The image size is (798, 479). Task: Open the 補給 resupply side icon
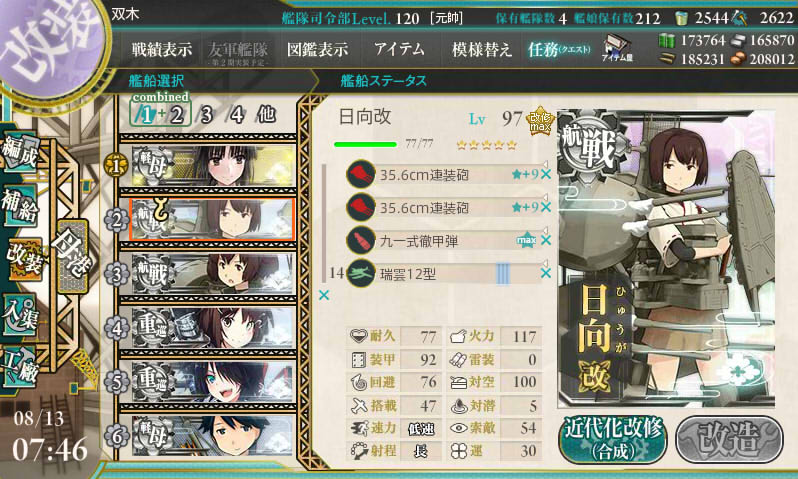(x=20, y=205)
